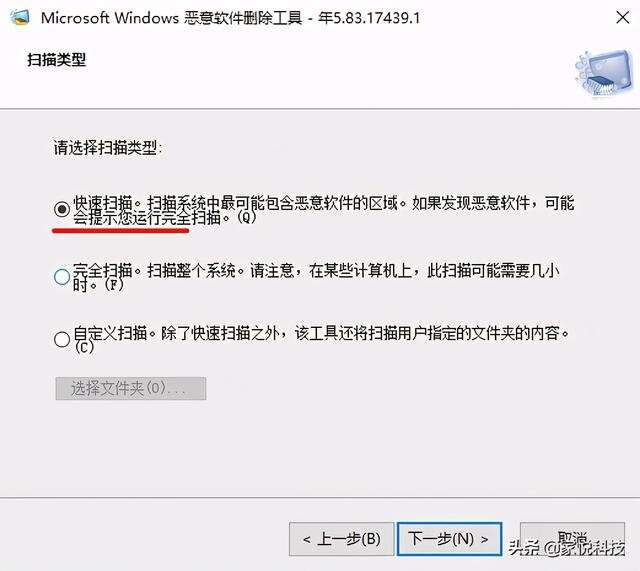Cancel the wizard with 取消
640x571 pixels.
(x=572, y=539)
